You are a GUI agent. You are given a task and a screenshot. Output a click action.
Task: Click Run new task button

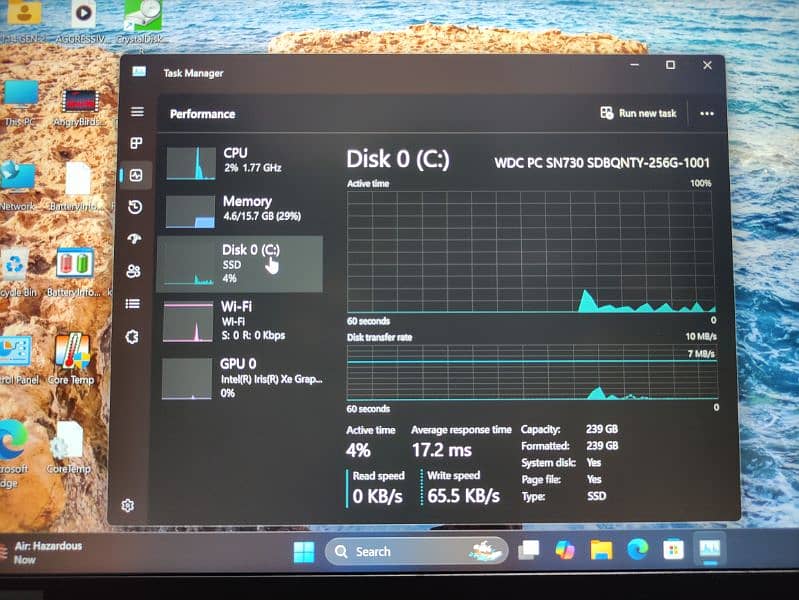point(638,113)
